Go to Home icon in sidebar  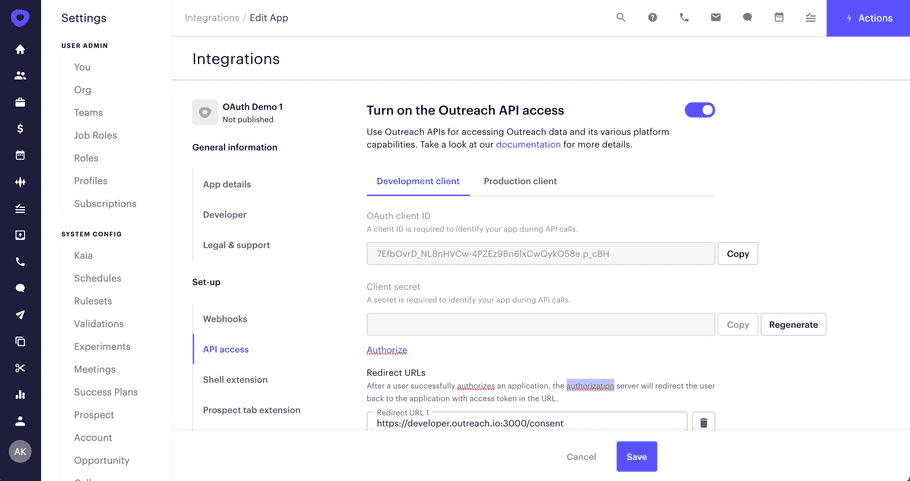[x=20, y=49]
